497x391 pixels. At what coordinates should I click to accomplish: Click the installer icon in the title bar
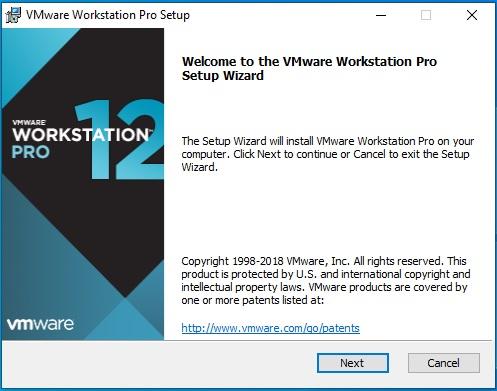click(x=13, y=15)
